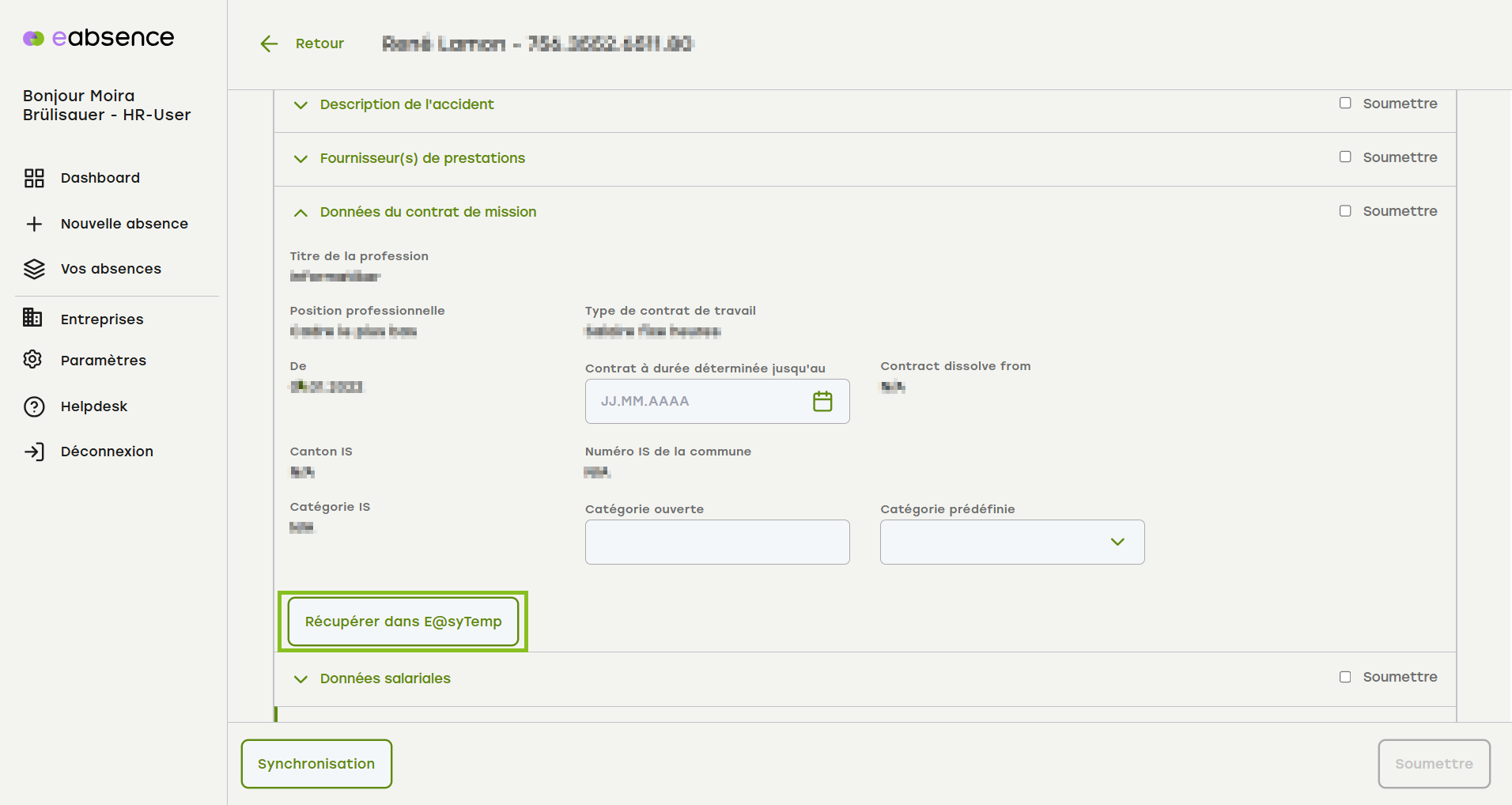Click the Synchronisation button
The height and width of the screenshot is (805, 1512).
tap(316, 764)
